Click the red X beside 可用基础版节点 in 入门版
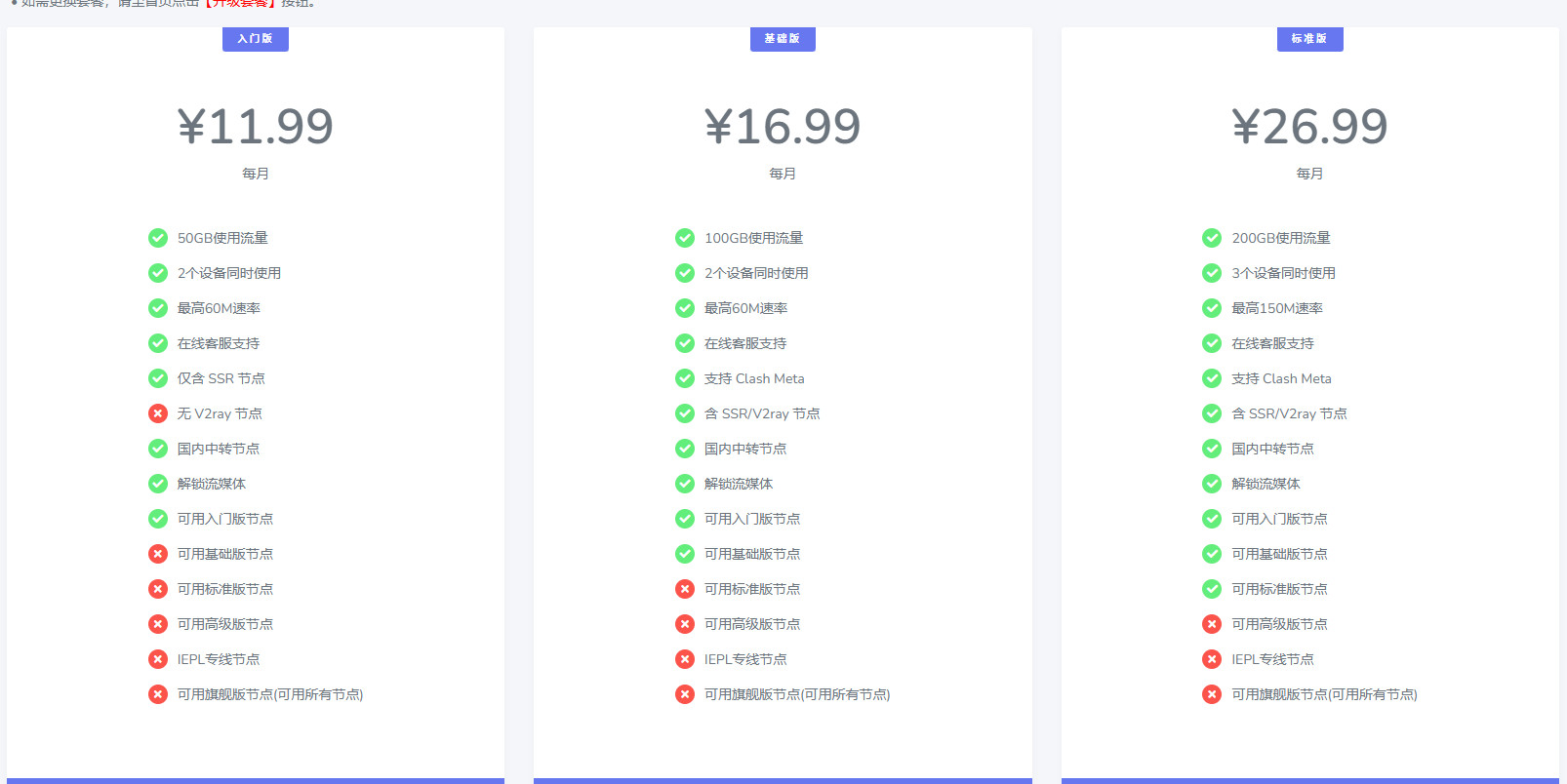Viewport: 1567px width, 784px height. (158, 554)
